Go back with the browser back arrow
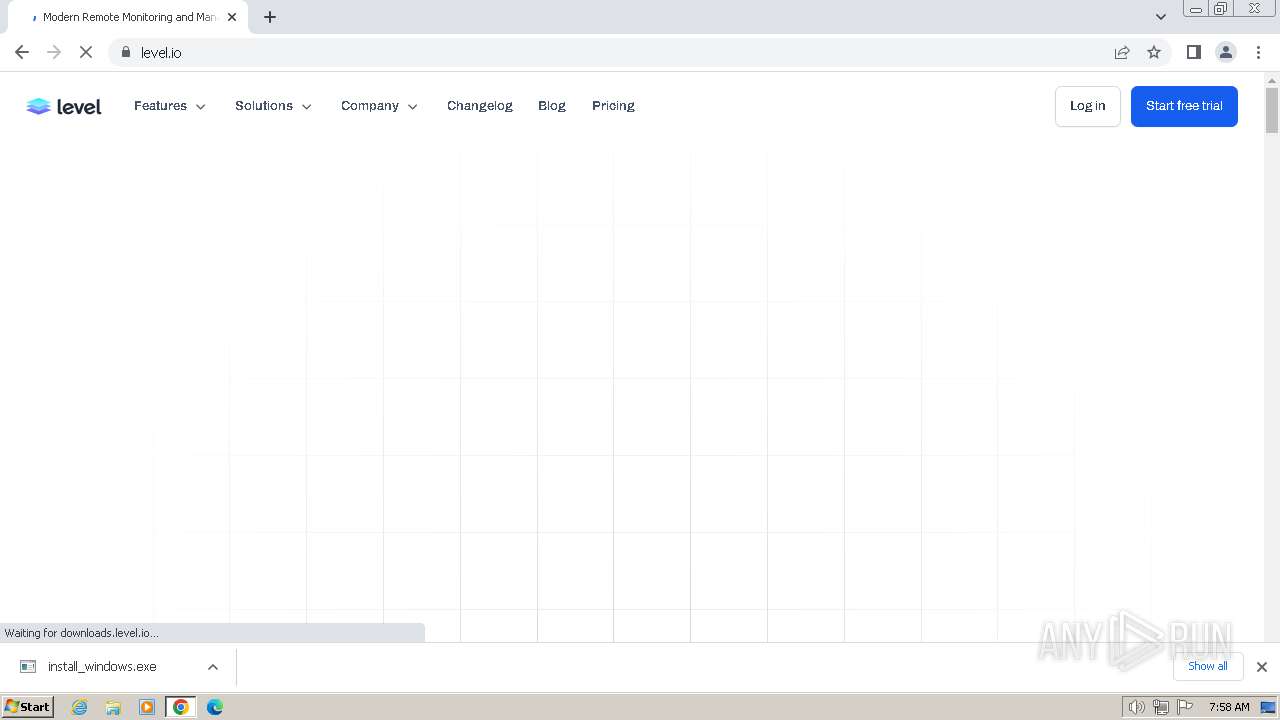1280x720 pixels. click(22, 52)
